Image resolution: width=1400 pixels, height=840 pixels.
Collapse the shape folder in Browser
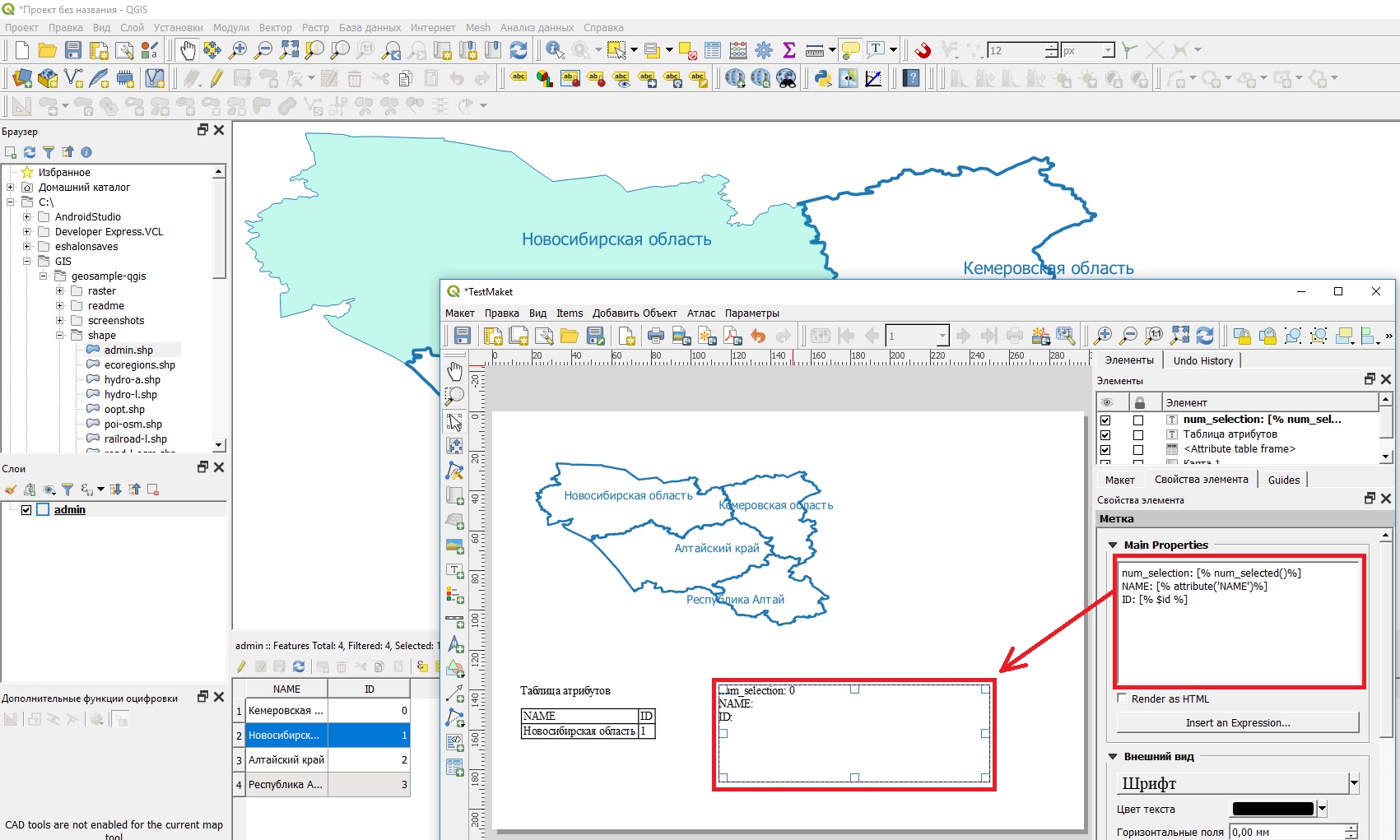[60, 336]
